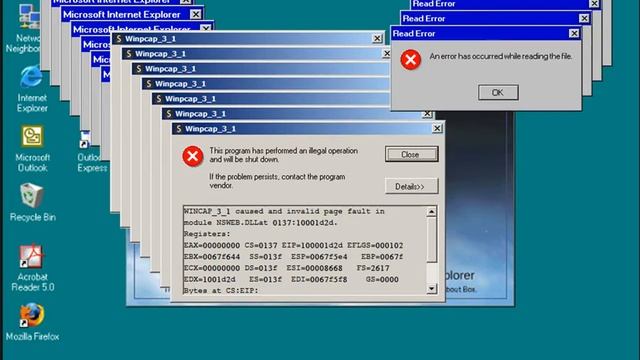640x360 pixels.
Task: Click the red error icon in Read Error dialog
Action: click(x=411, y=60)
